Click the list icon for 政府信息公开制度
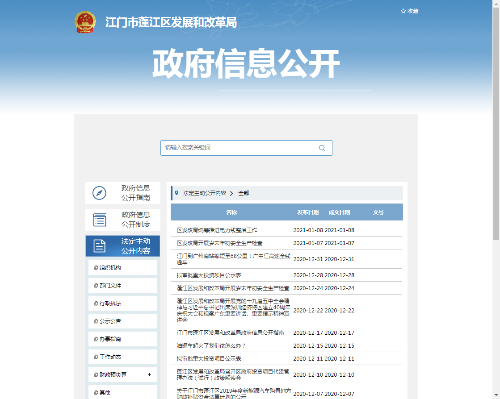Screen dimensions: 500x399 (99, 220)
